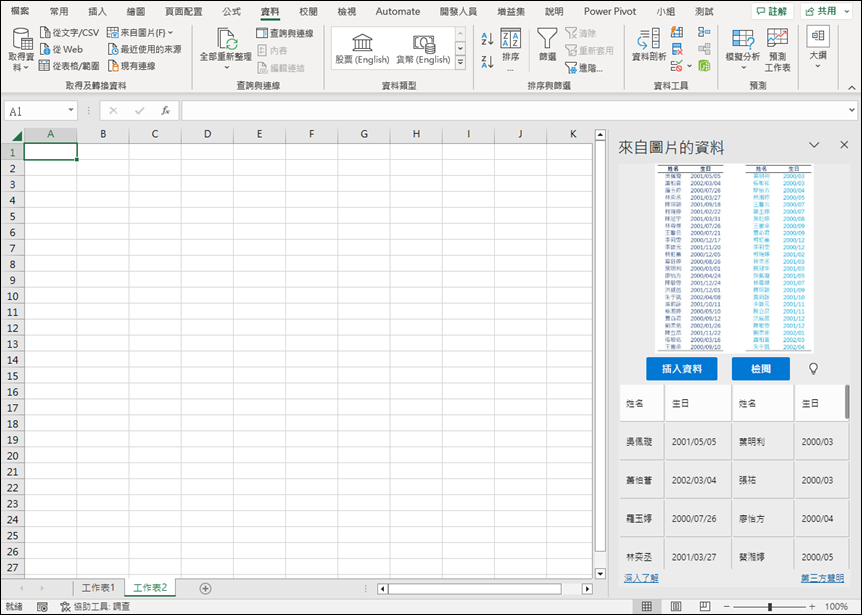Image resolution: width=862 pixels, height=615 pixels.
Task: Switch to normal view in status bar
Action: (647, 607)
